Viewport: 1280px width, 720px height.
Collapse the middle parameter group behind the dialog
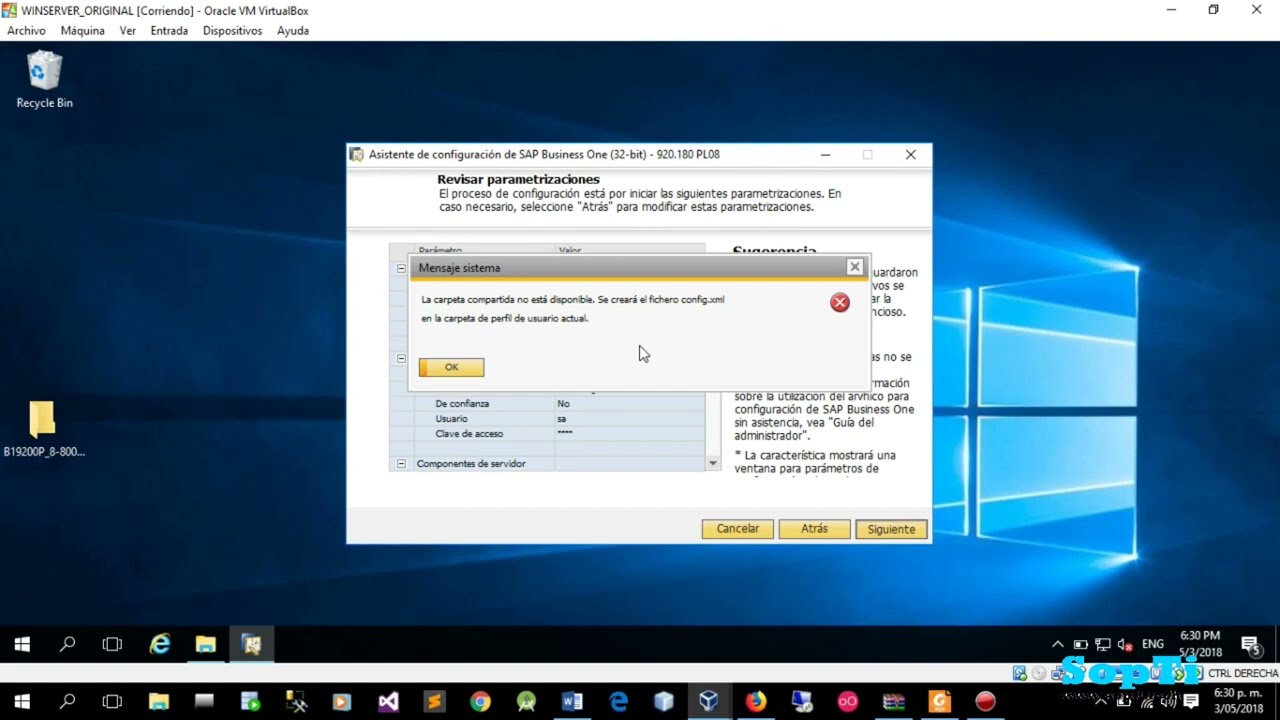401,358
